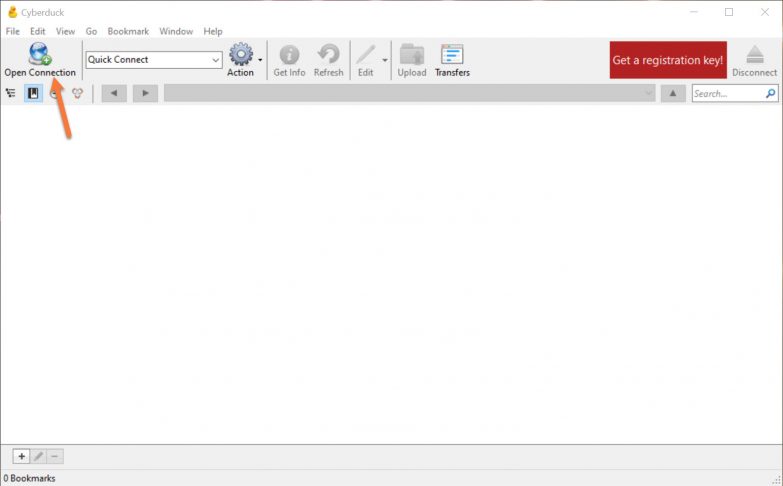783x486 pixels.
Task: Expand the path navigation dropdown
Action: pos(649,93)
